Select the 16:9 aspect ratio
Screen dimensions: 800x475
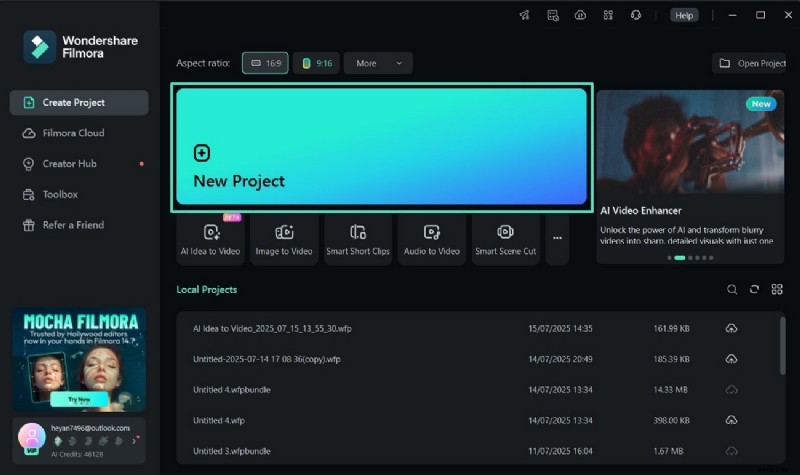265,63
